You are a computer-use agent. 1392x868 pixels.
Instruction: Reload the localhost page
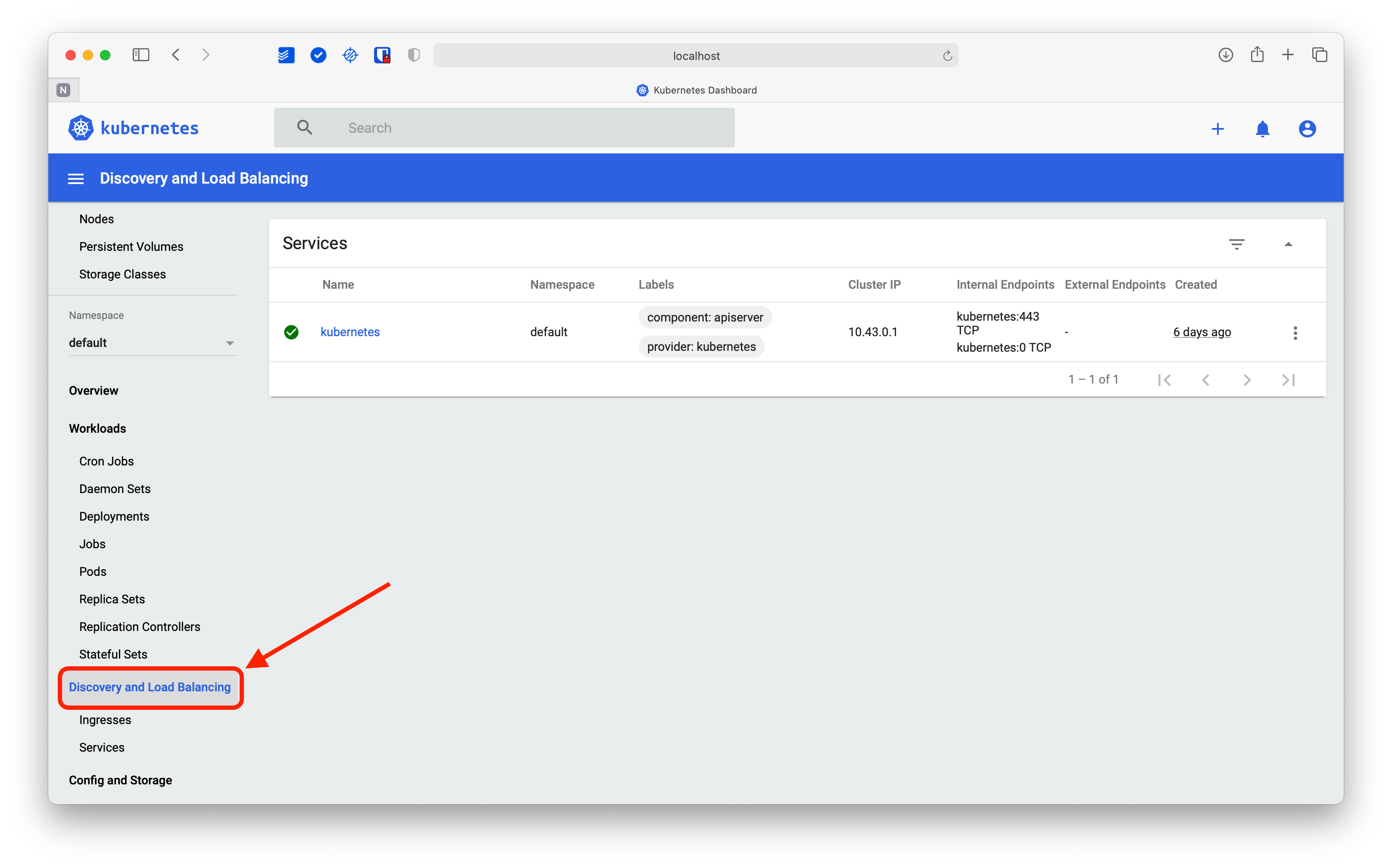click(x=947, y=56)
